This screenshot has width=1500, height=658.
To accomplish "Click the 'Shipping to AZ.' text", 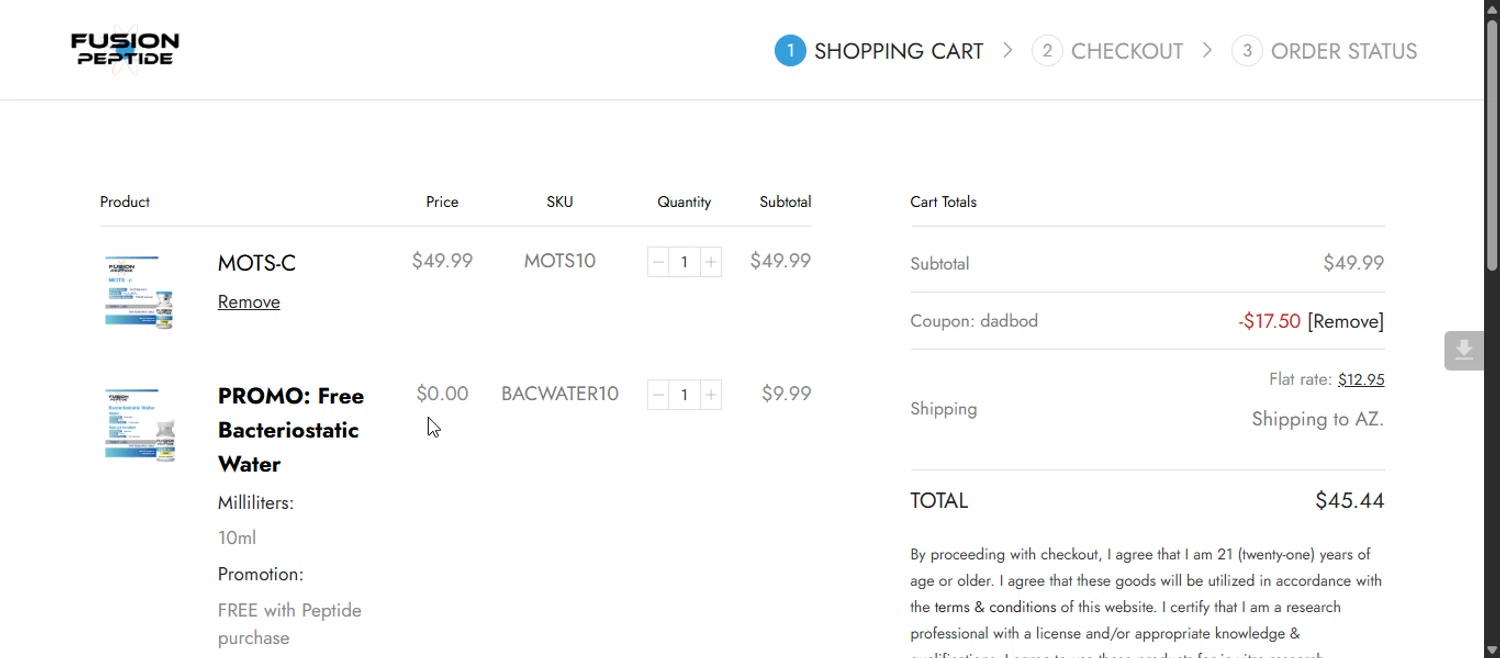I will pyautogui.click(x=1318, y=419).
